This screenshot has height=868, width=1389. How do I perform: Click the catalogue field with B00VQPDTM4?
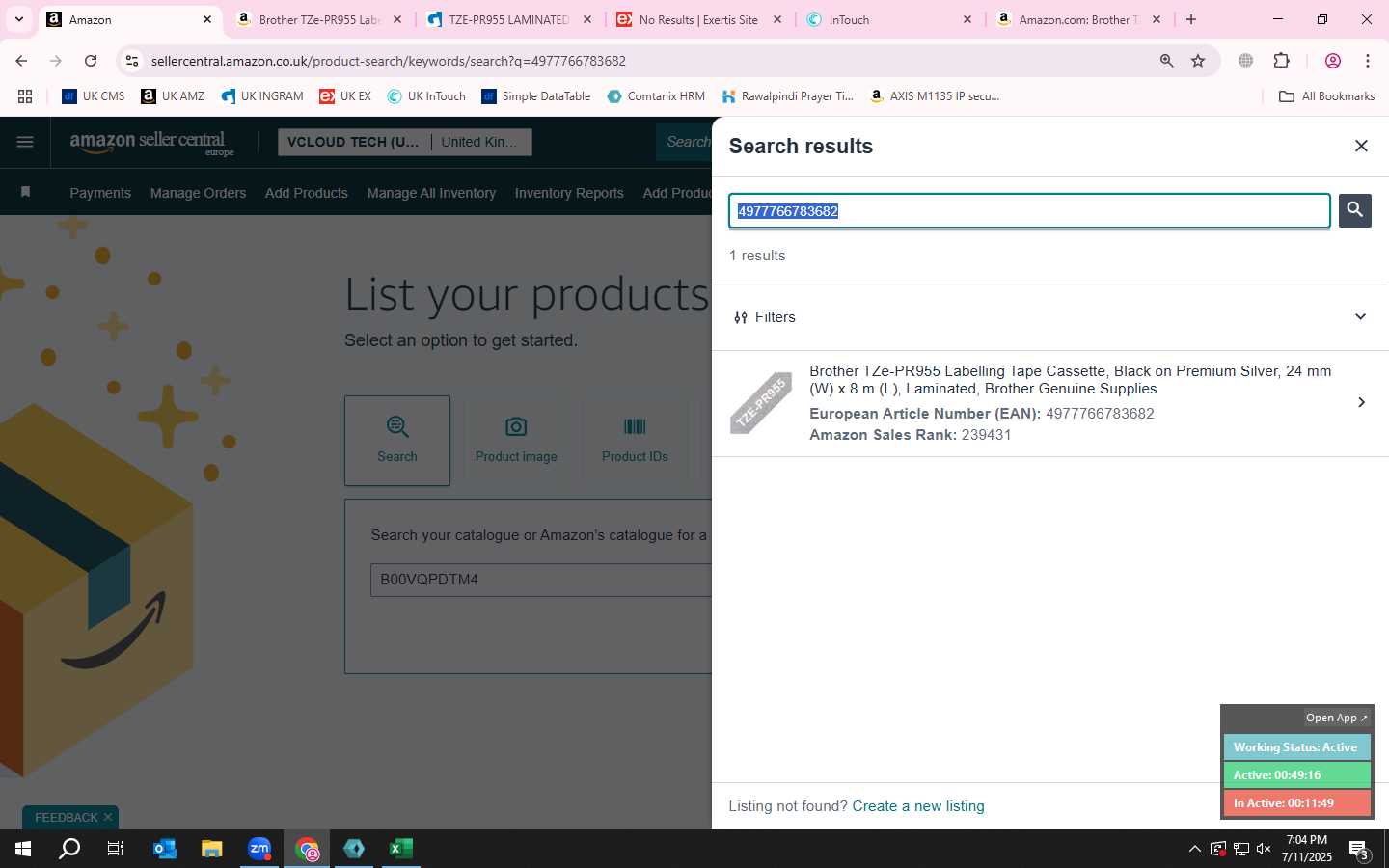(541, 580)
